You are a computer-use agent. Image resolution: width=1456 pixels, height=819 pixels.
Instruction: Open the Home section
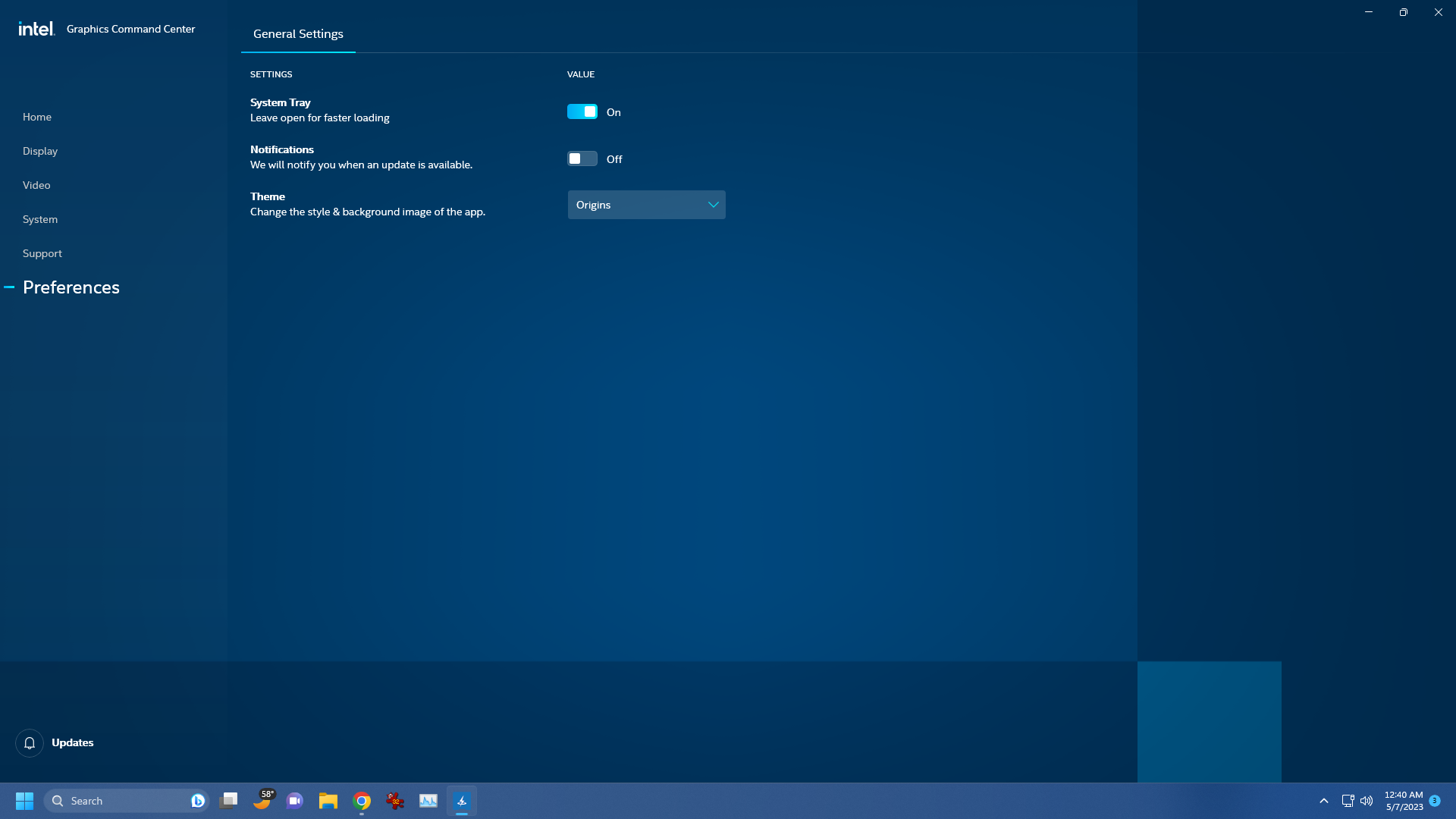click(37, 116)
